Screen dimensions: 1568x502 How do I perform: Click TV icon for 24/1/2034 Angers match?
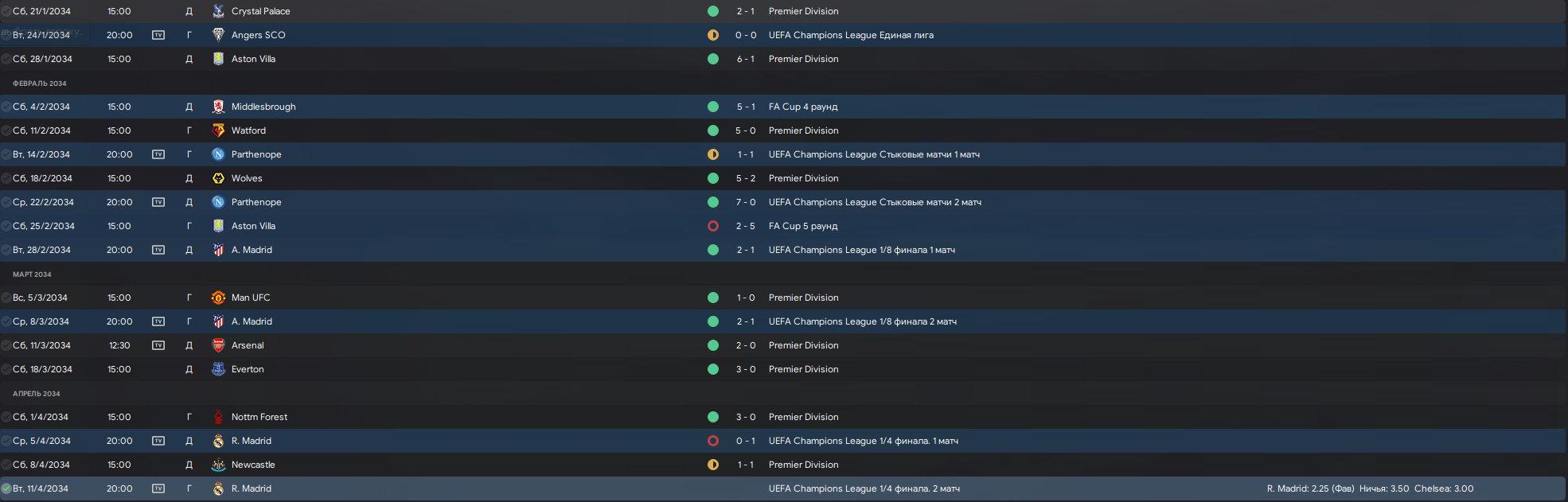[158, 35]
